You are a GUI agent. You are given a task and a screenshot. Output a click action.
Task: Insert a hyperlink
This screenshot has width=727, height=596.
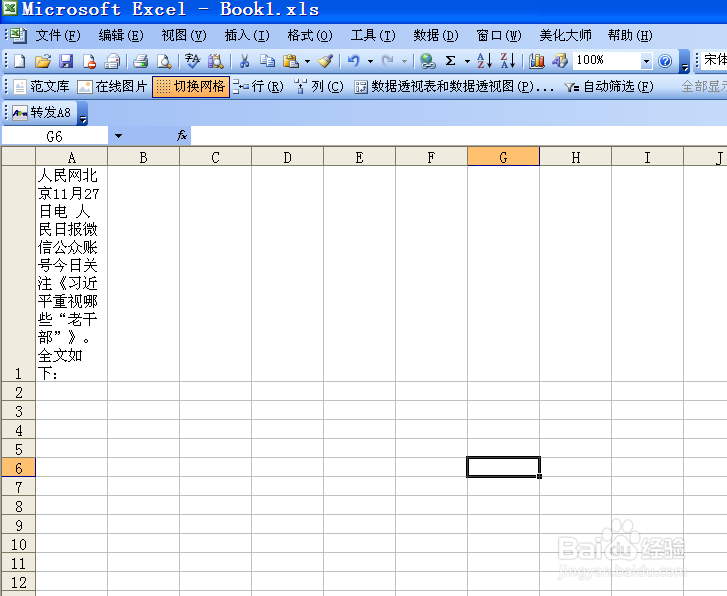[x=427, y=61]
